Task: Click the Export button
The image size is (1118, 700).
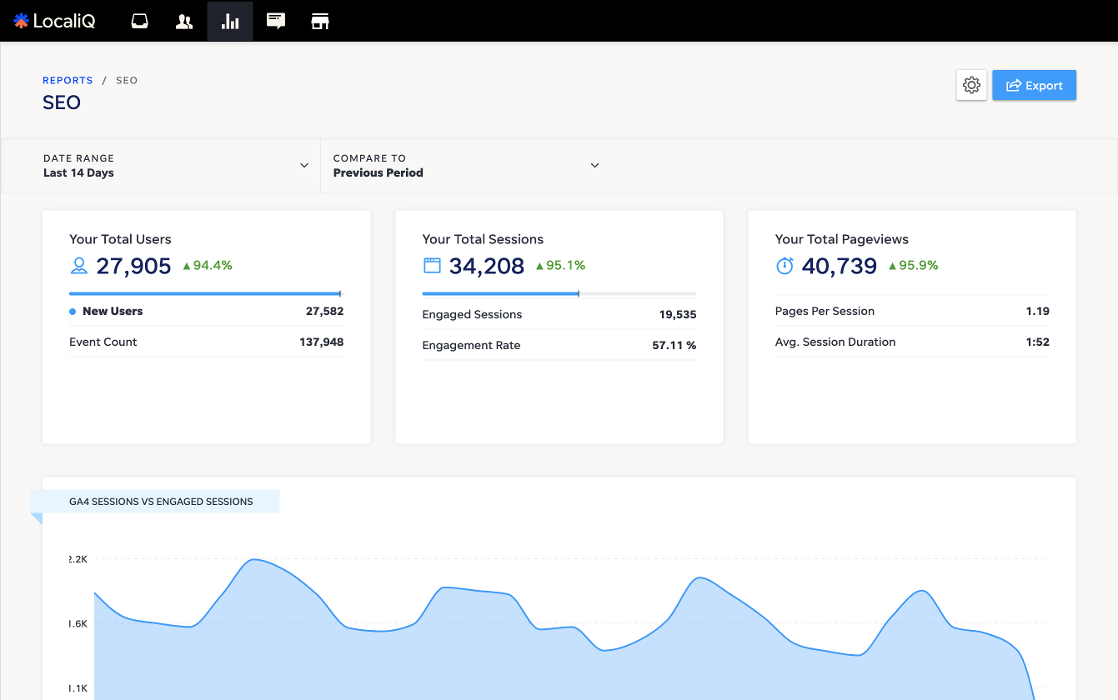Action: [1034, 85]
